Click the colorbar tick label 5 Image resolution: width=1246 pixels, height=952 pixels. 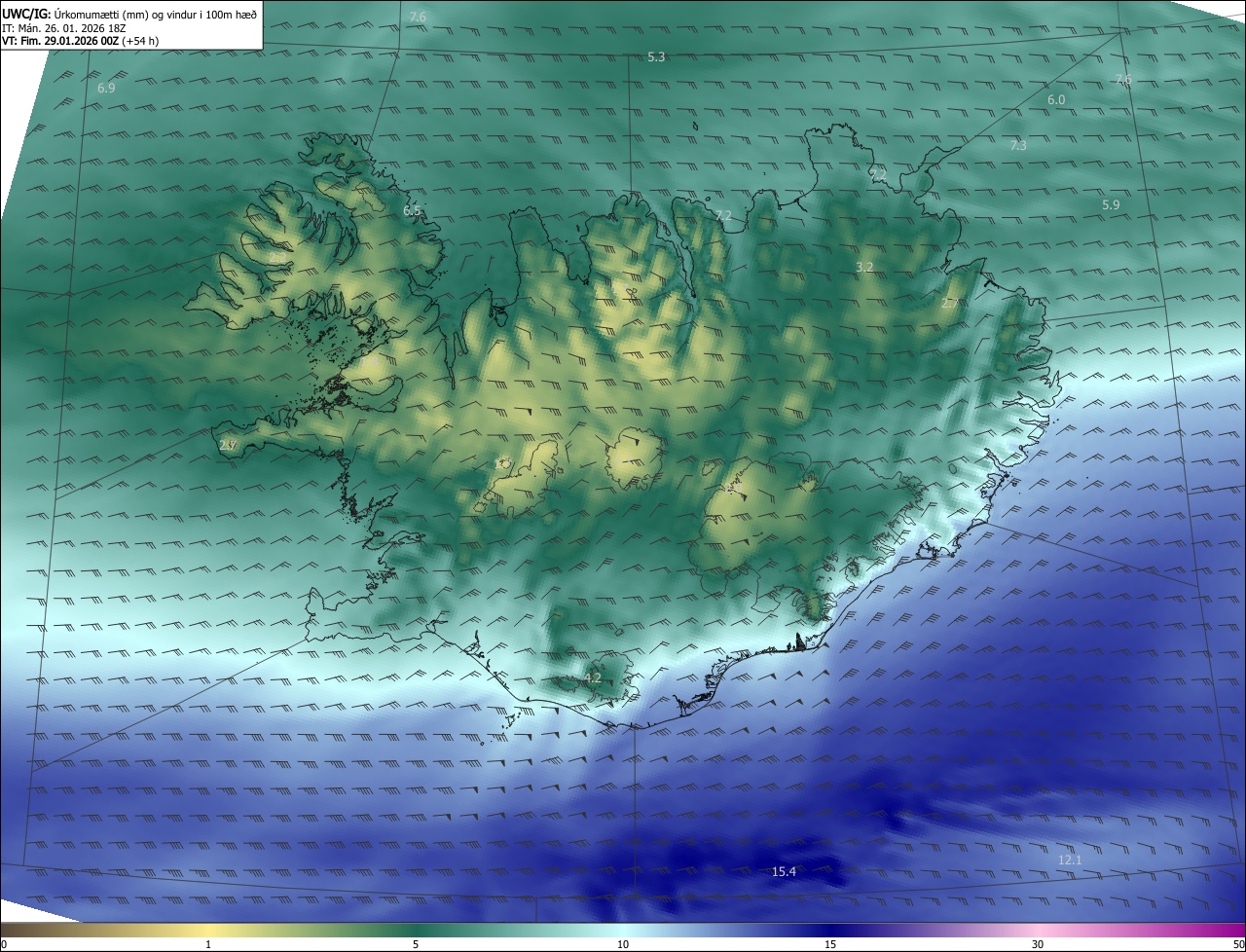(x=416, y=944)
